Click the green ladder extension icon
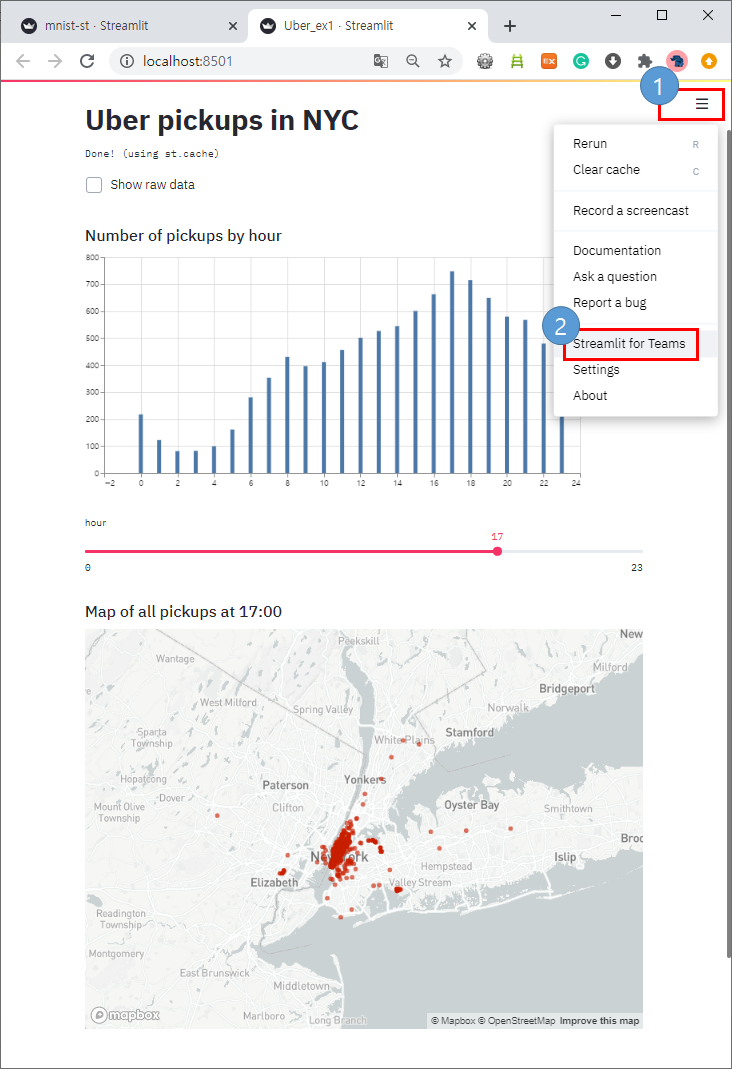The width and height of the screenshot is (732, 1069). [517, 61]
